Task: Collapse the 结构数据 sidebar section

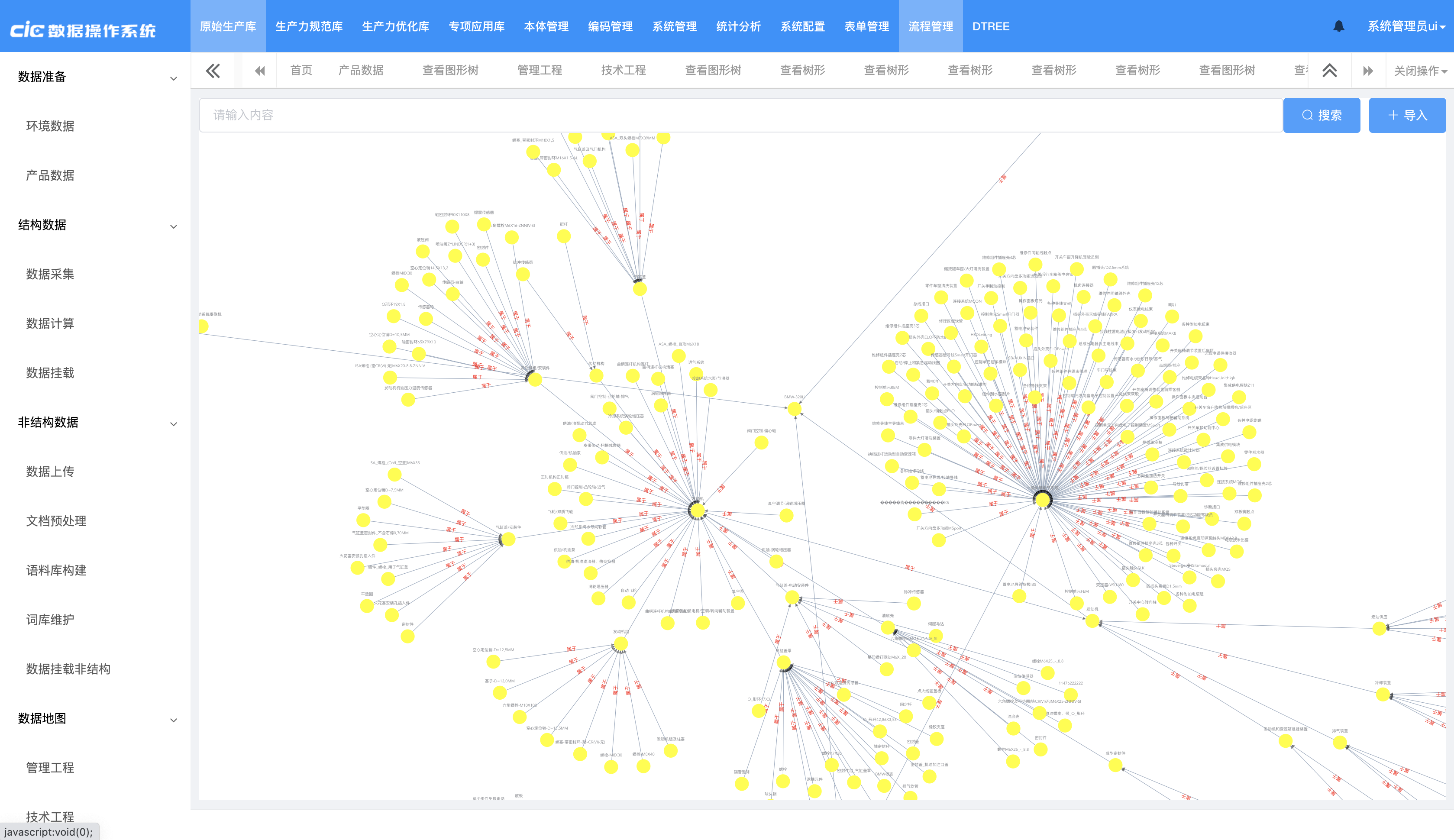Action: click(x=173, y=226)
